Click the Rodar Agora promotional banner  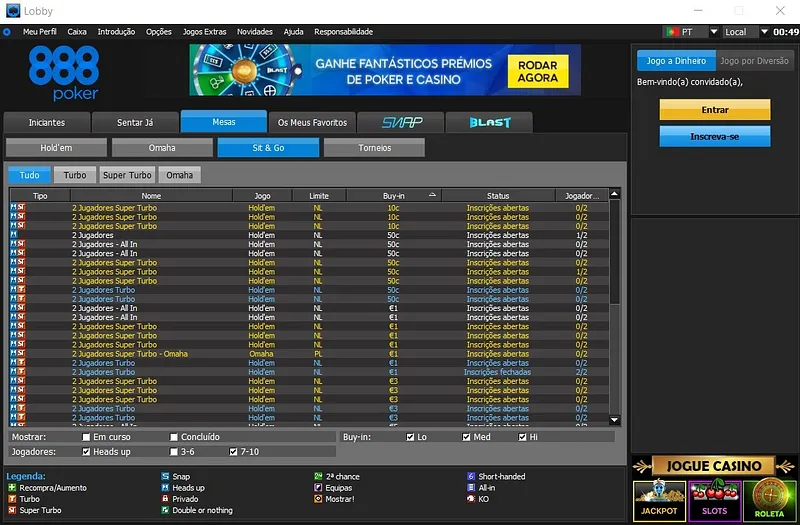(x=385, y=69)
